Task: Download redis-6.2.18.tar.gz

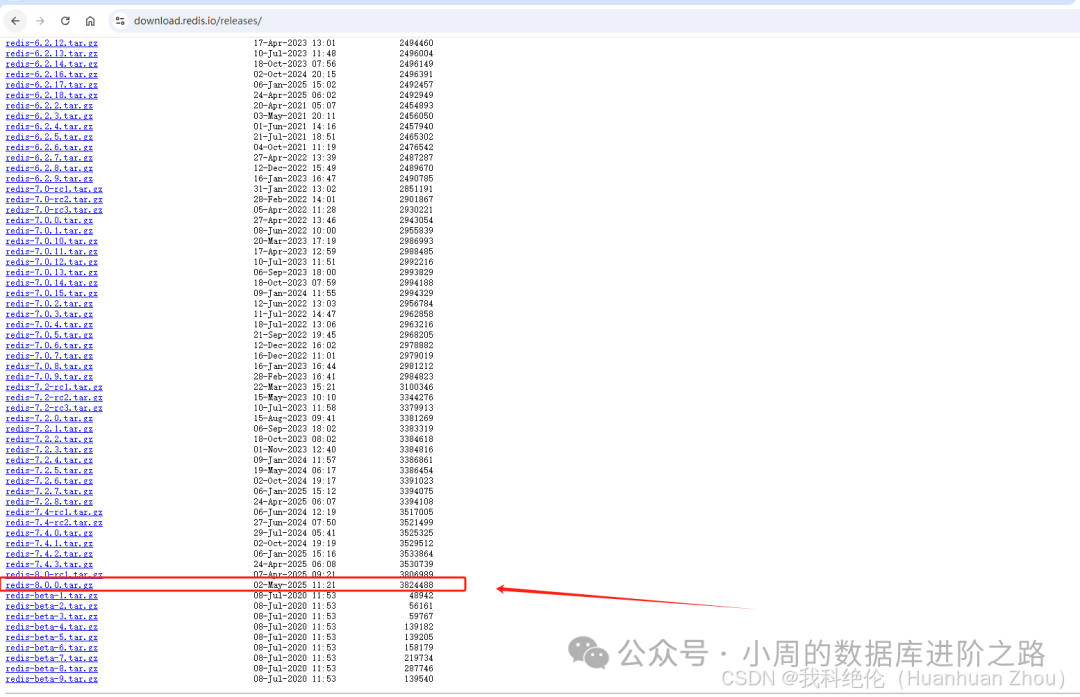Action: pyautogui.click(x=52, y=95)
